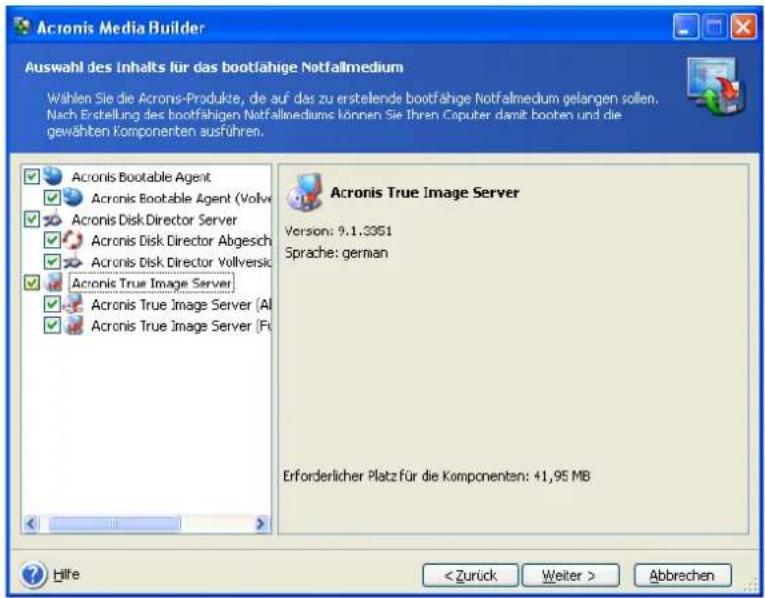This screenshot has height=598, width=765.
Task: Uncheck the Acronis Bootable Agent checkbox
Action: click(x=32, y=176)
